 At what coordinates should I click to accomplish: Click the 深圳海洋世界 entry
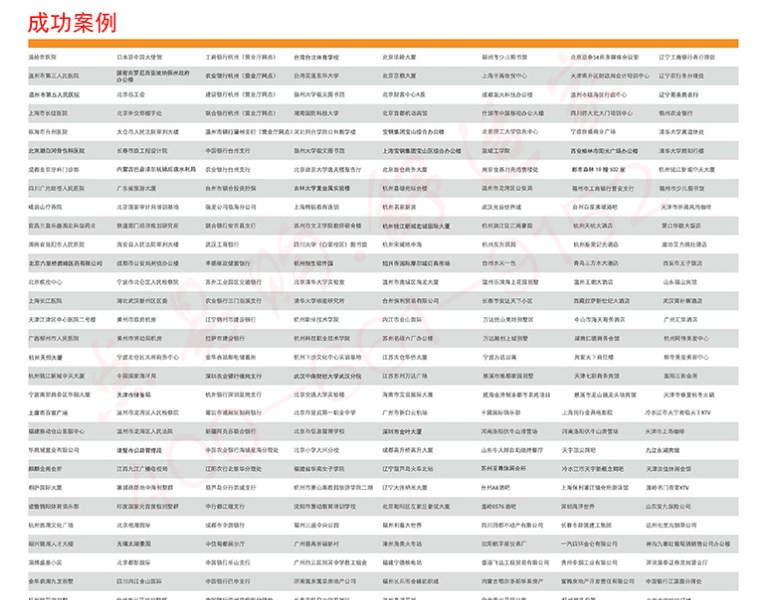[x=577, y=507]
